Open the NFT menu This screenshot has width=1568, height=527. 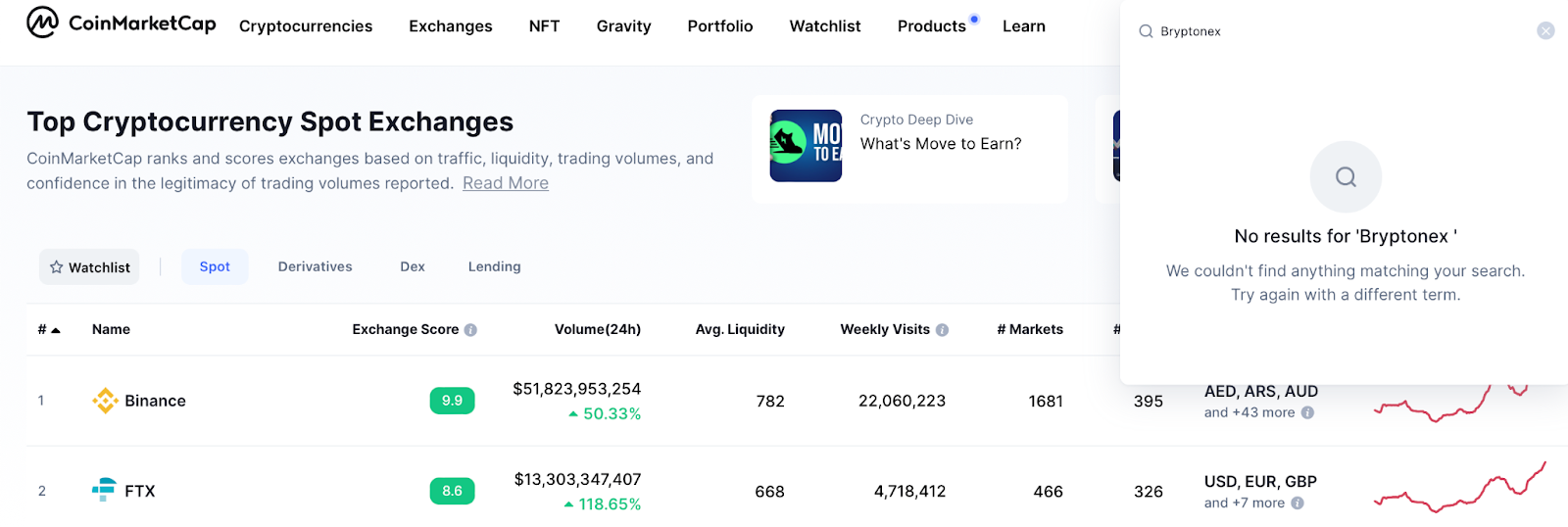click(x=544, y=26)
